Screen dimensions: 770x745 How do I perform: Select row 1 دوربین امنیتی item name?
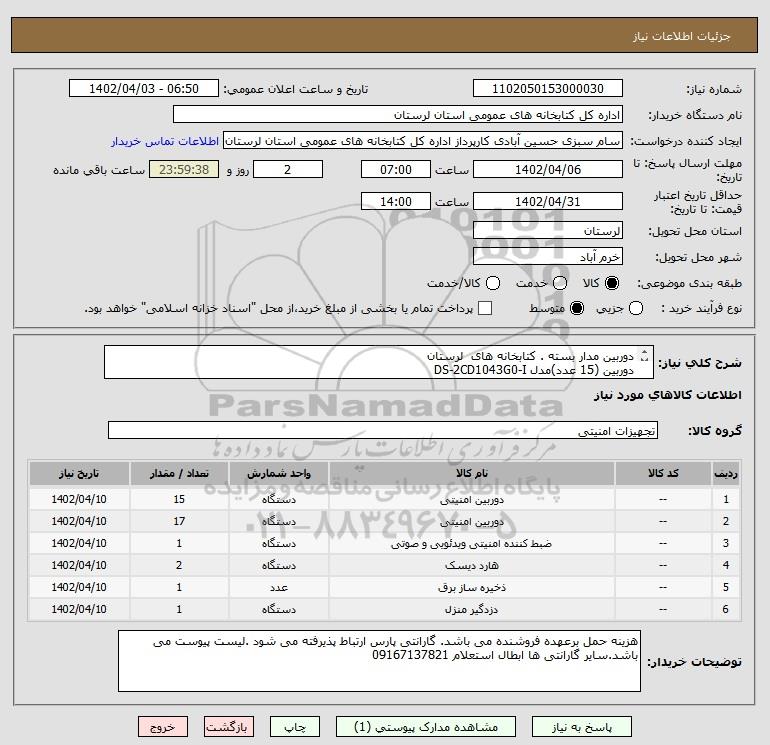coord(471,499)
